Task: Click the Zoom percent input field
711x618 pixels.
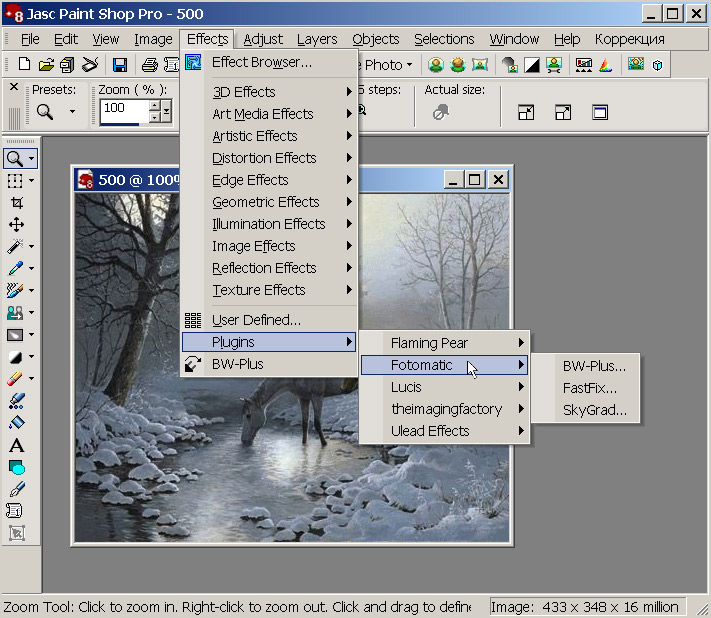Action: tap(123, 108)
